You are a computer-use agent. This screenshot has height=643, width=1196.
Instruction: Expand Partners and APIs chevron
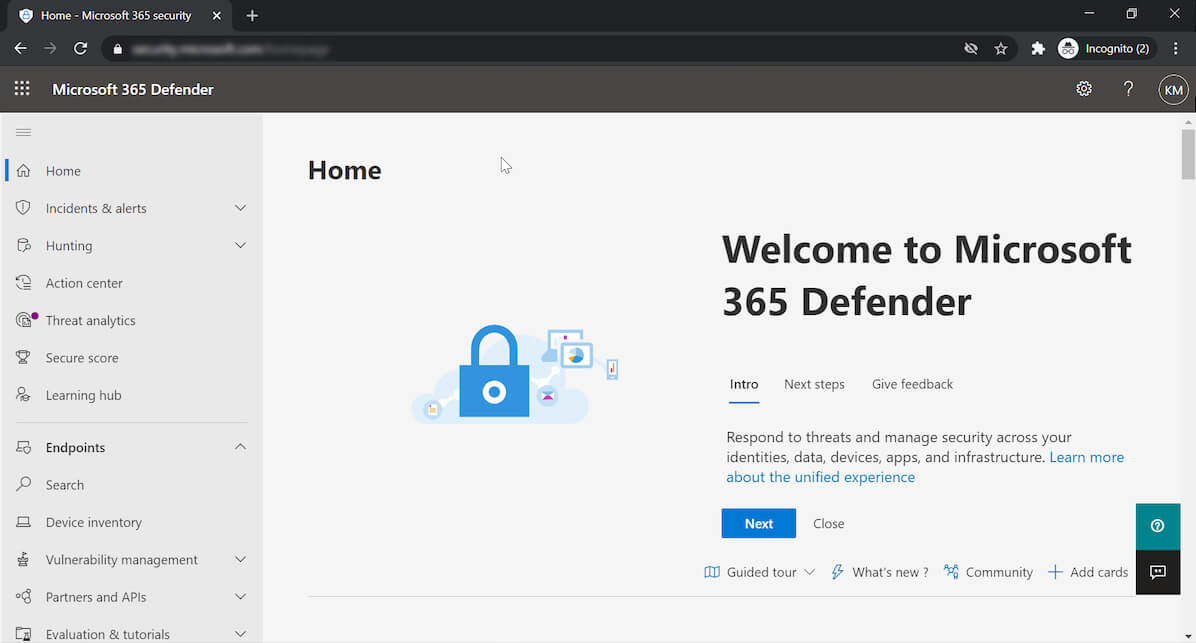click(240, 596)
